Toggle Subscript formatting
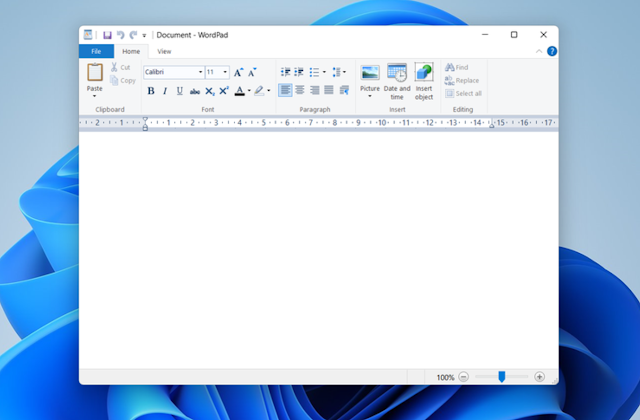The height and width of the screenshot is (420, 640). click(209, 91)
